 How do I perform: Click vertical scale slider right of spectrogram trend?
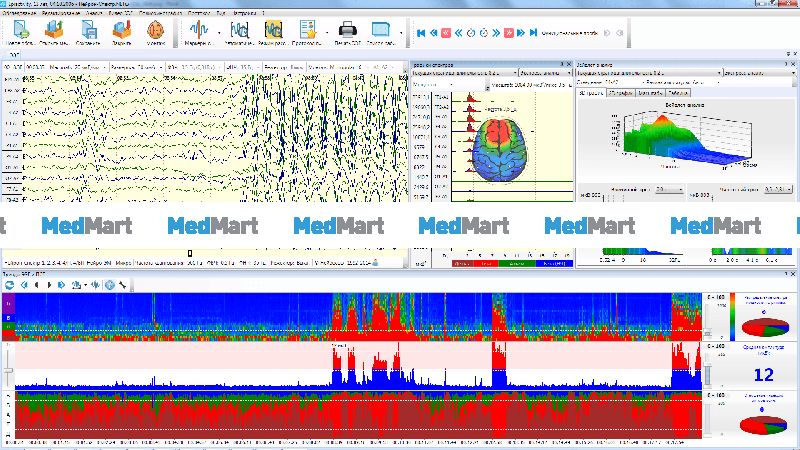[708, 320]
